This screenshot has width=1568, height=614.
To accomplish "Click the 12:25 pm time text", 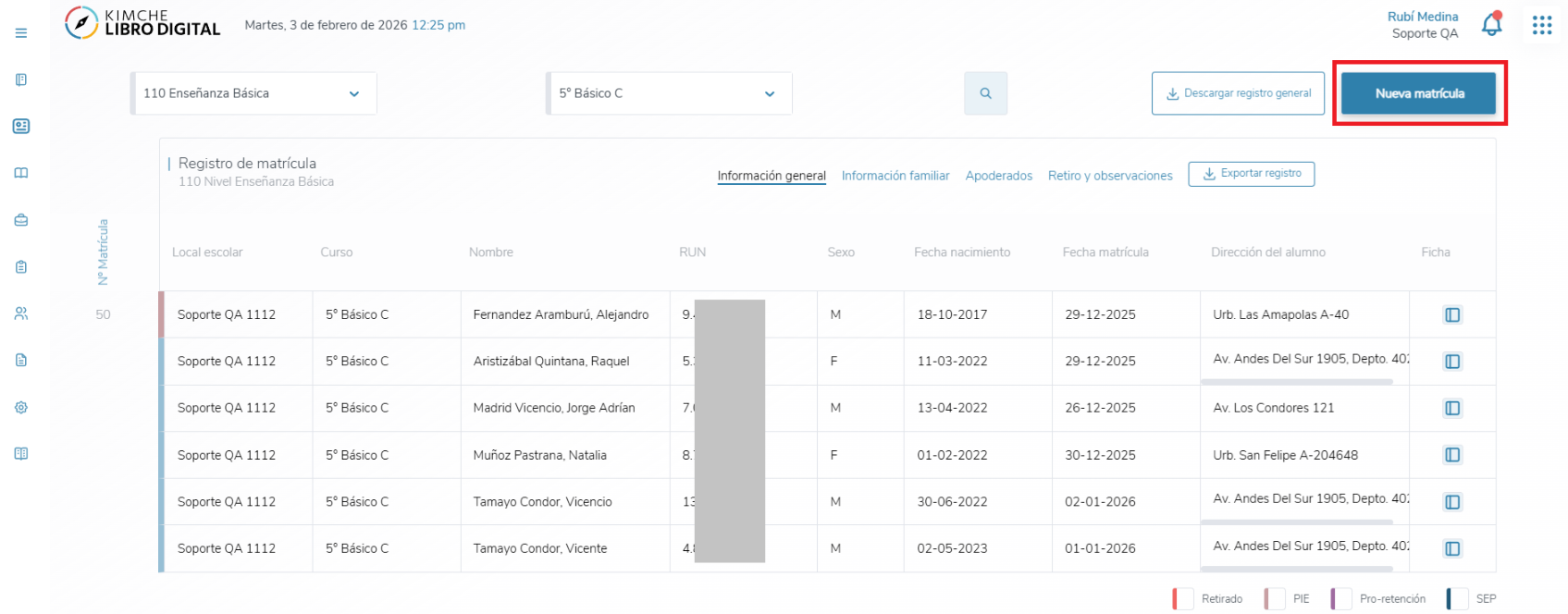I will click(438, 25).
